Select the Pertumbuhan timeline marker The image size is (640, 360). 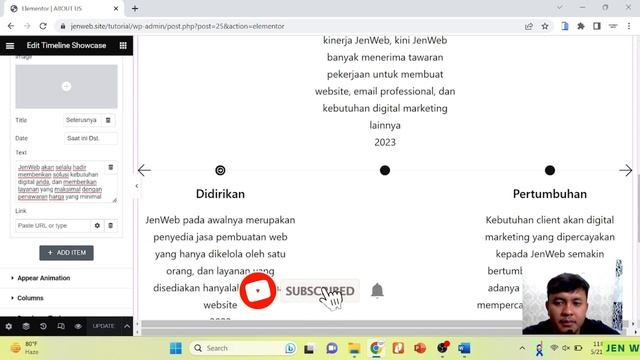click(x=550, y=170)
